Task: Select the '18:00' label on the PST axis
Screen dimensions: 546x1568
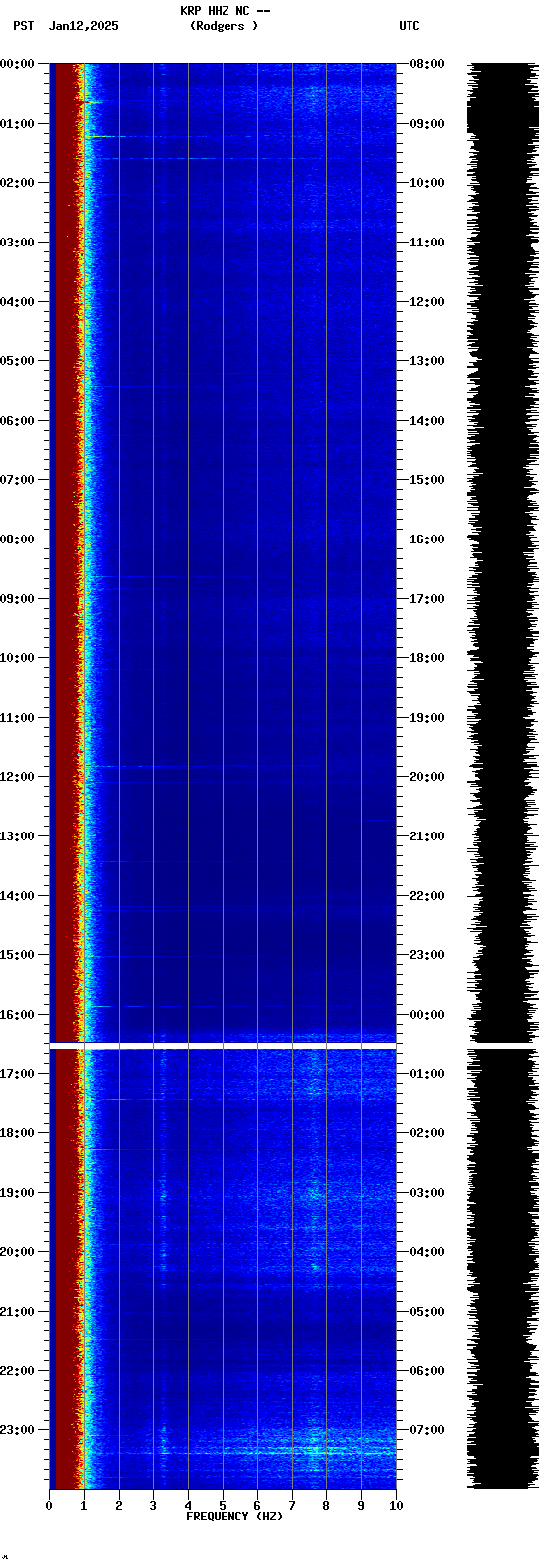Action: pyautogui.click(x=17, y=1133)
